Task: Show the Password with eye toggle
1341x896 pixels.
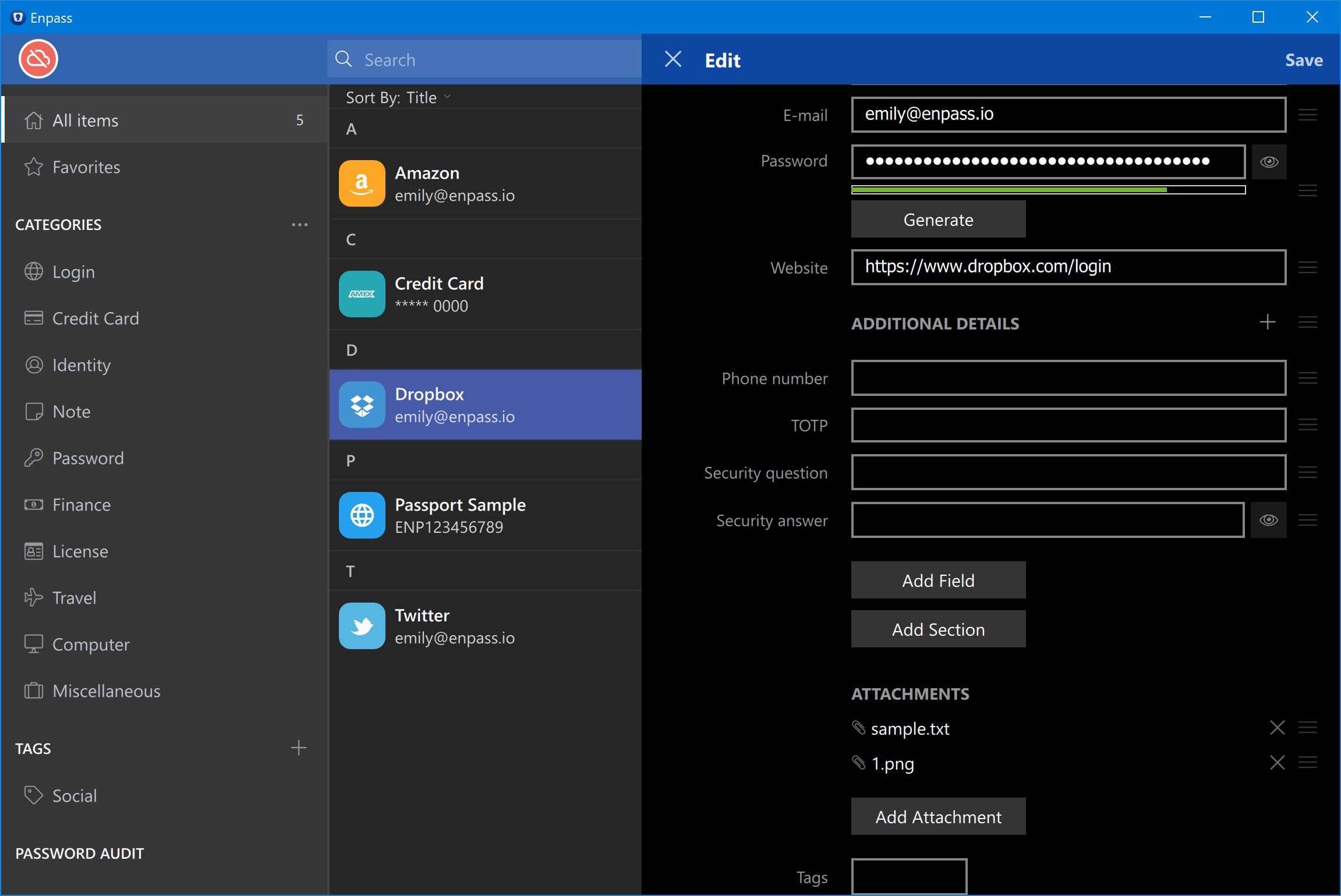Action: (1269, 162)
